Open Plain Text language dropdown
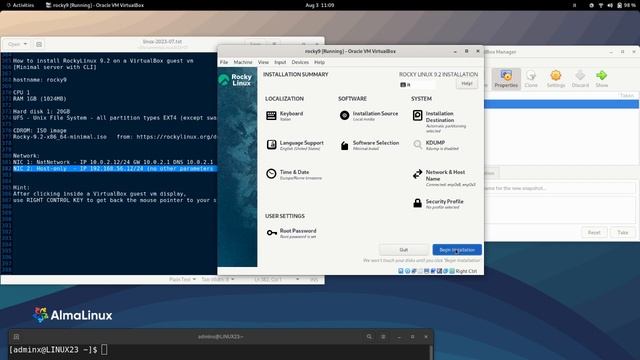 [x=182, y=279]
